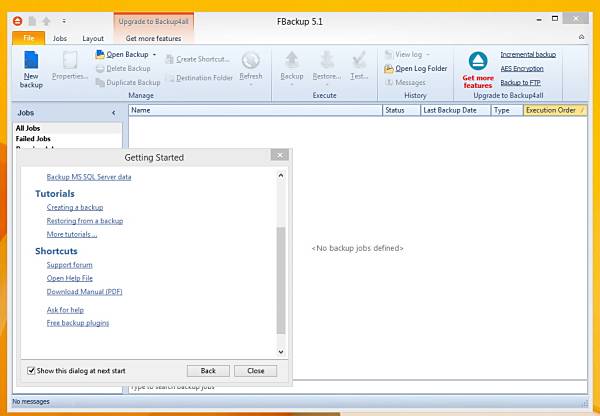600x416 pixels.
Task: Sort by Execution Order column header
Action: 555,110
